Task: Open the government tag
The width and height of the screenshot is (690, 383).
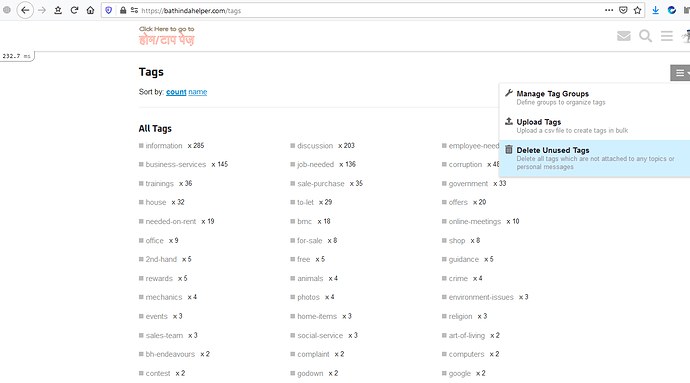Action: [x=468, y=184]
